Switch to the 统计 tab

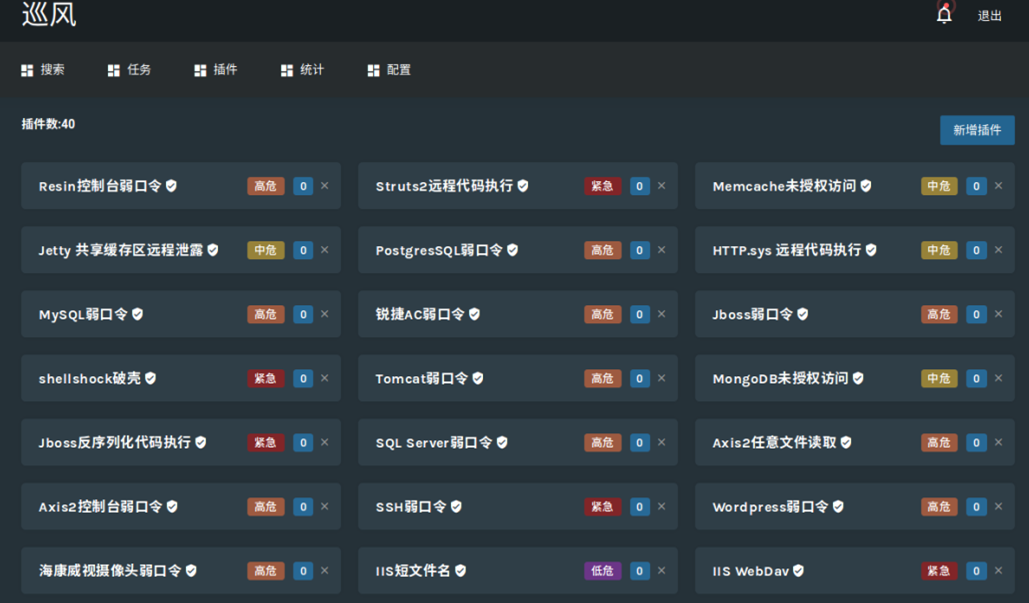point(312,70)
